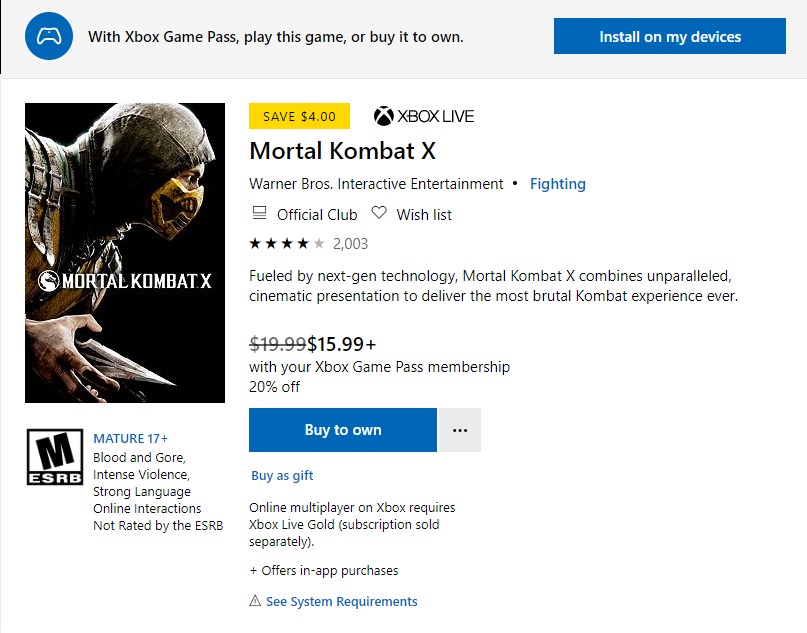Click the System Requirements warning icon
Image resolution: width=807 pixels, height=633 pixels.
(255, 601)
